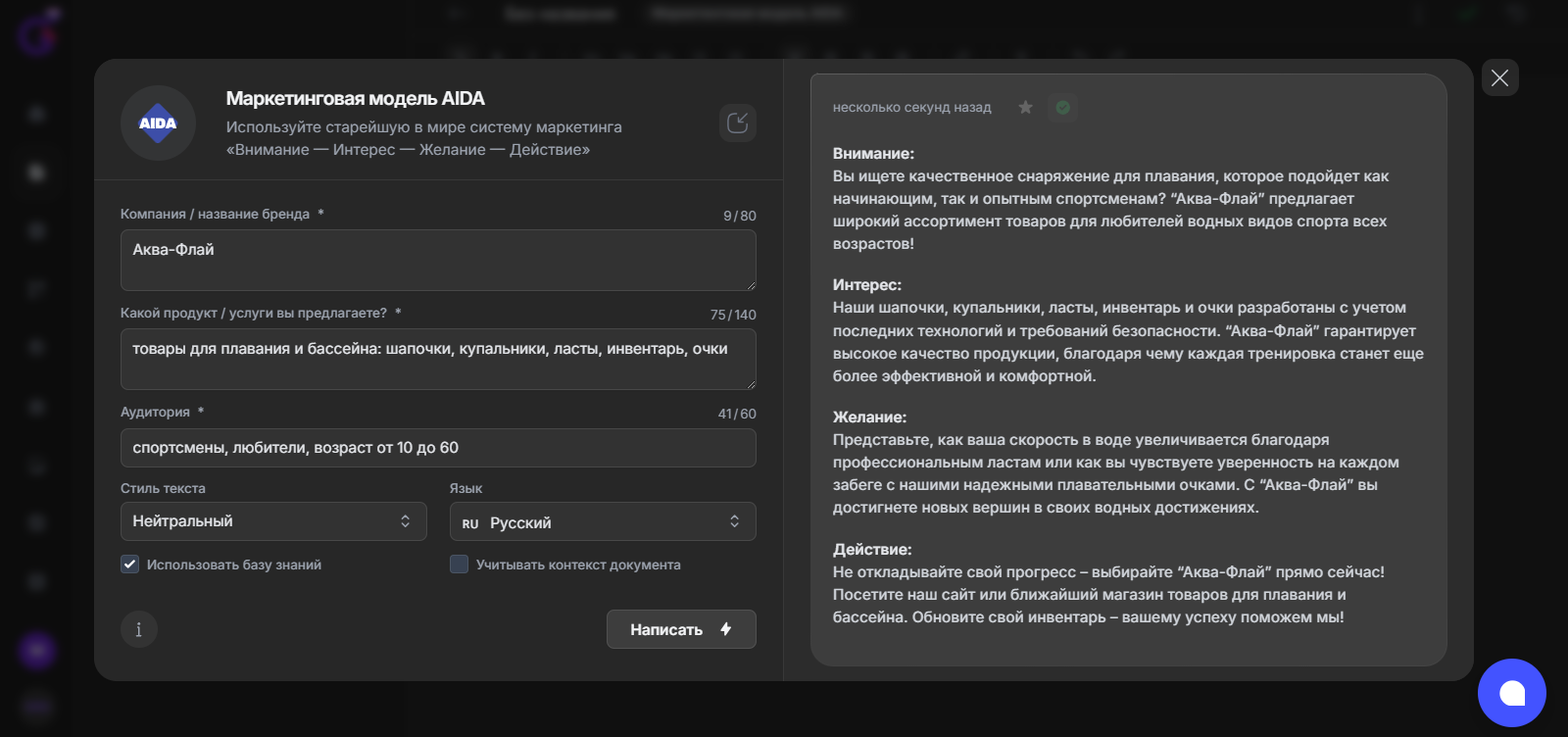Click into the product and services text area

click(437, 359)
